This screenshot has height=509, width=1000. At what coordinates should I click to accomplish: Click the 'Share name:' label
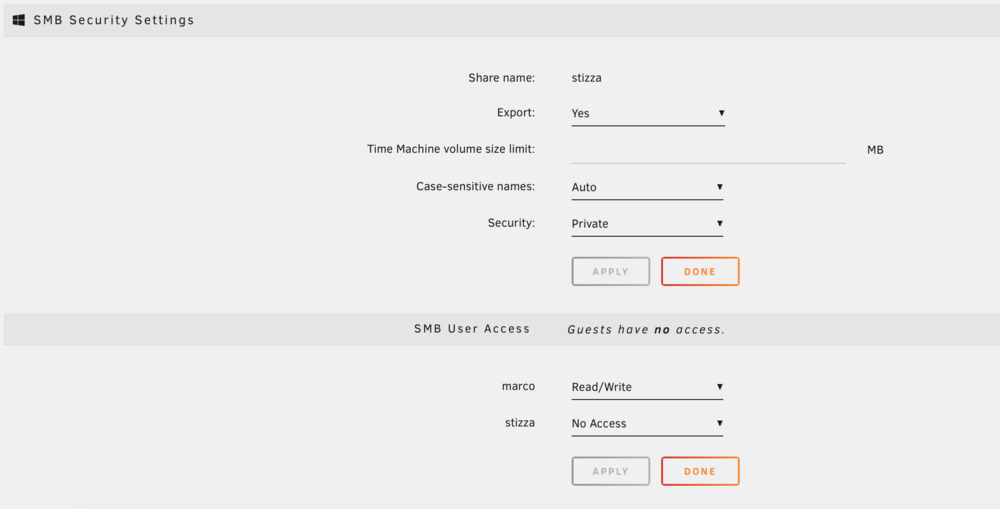[x=502, y=78]
